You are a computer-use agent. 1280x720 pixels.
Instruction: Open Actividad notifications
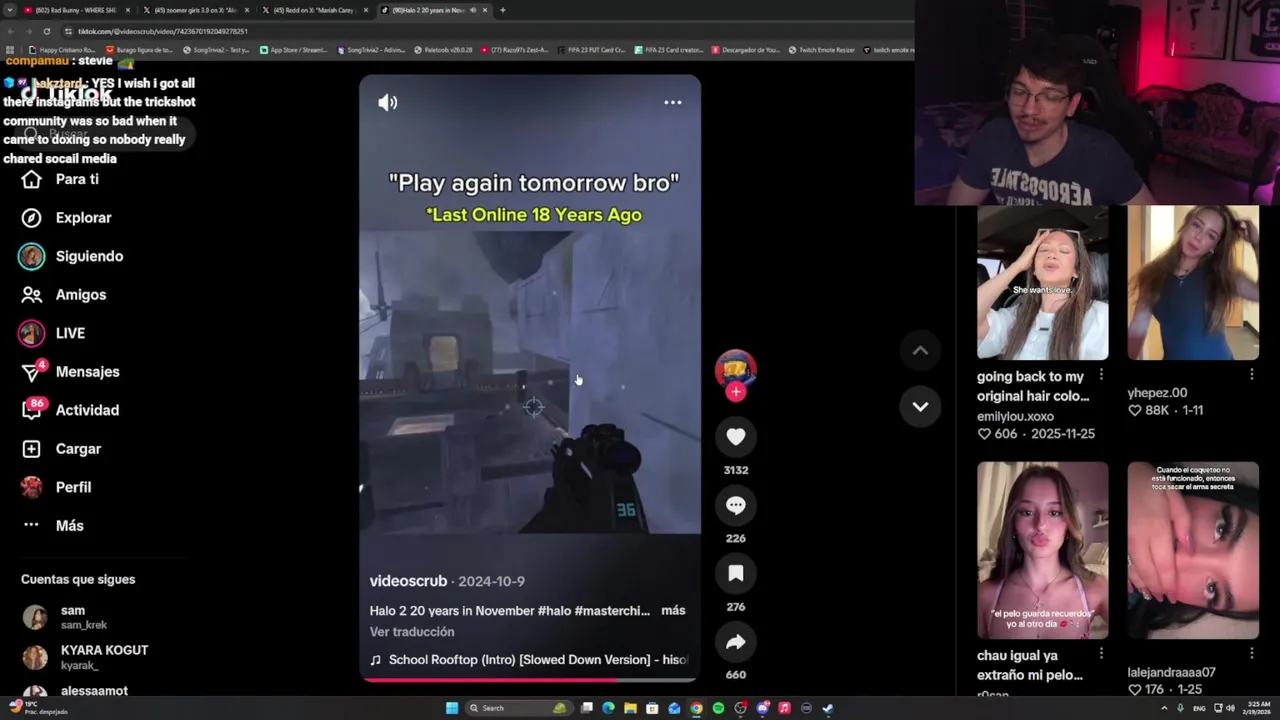pyautogui.click(x=70, y=410)
